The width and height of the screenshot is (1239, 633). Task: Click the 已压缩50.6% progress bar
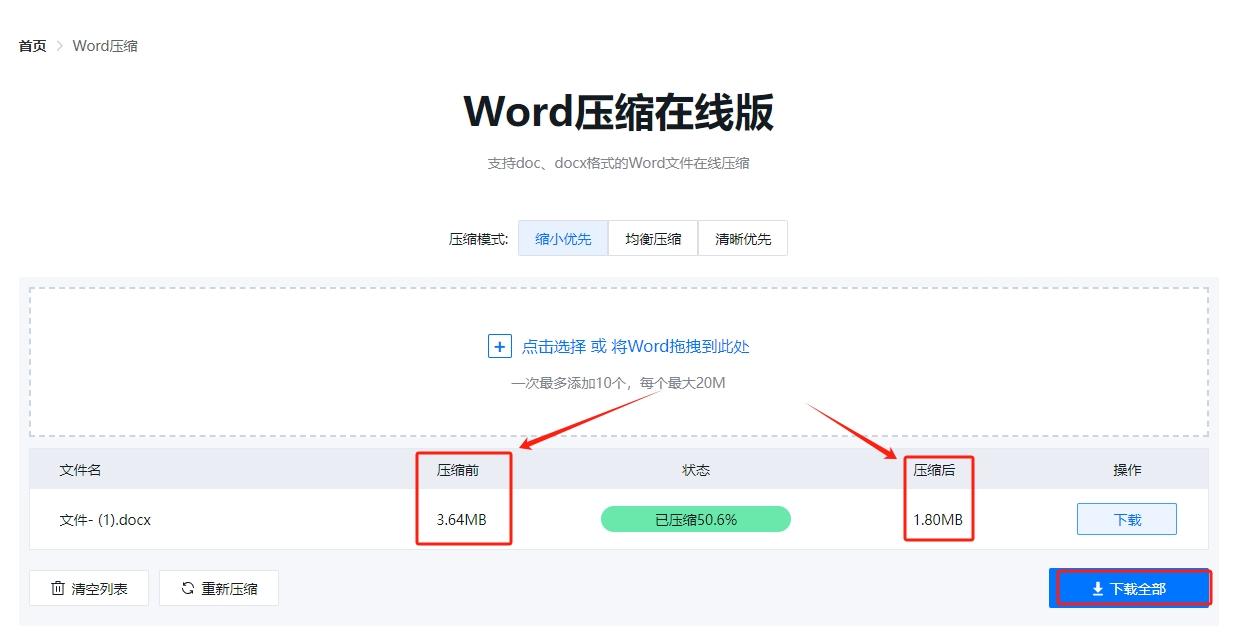coord(695,519)
